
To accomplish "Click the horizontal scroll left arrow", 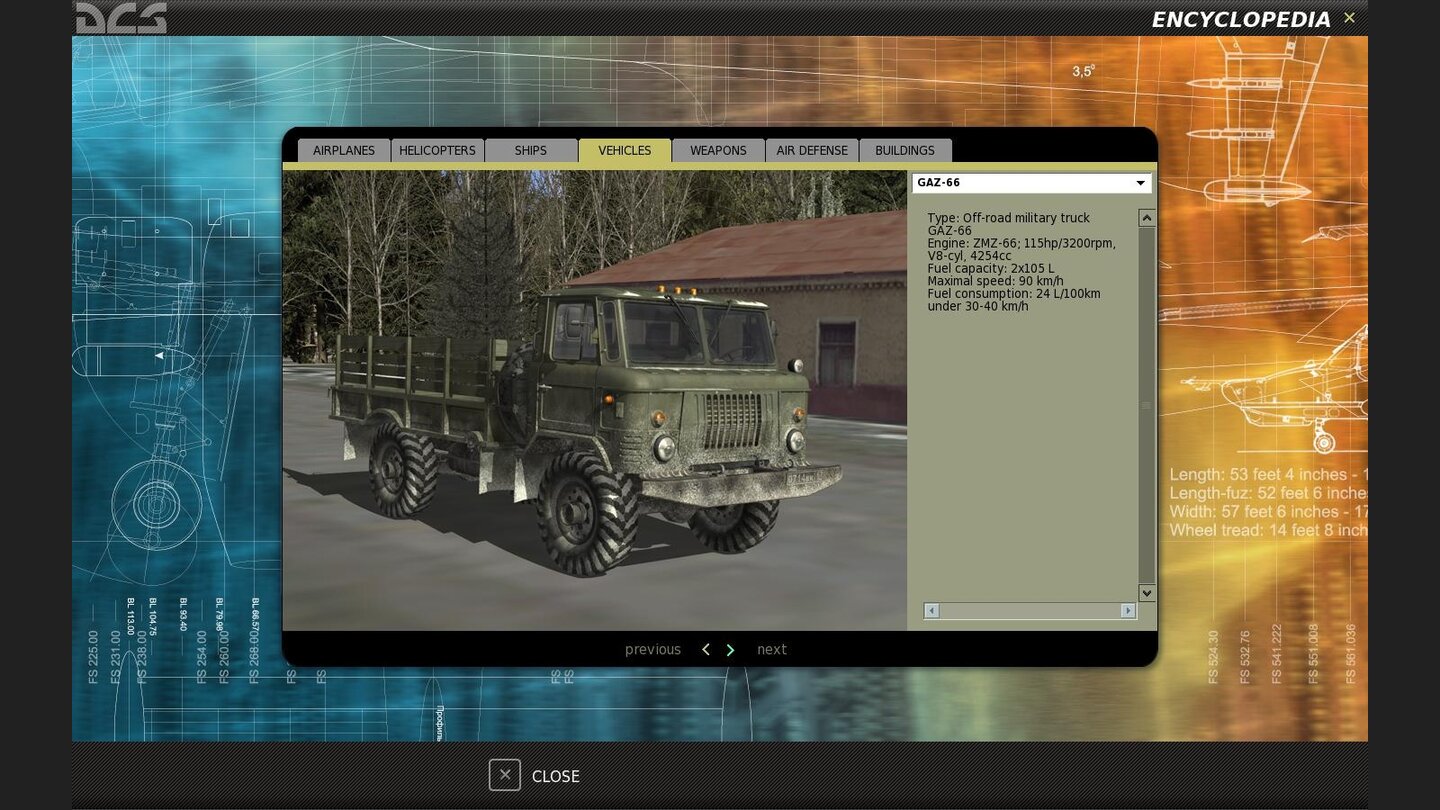I will (x=932, y=610).
